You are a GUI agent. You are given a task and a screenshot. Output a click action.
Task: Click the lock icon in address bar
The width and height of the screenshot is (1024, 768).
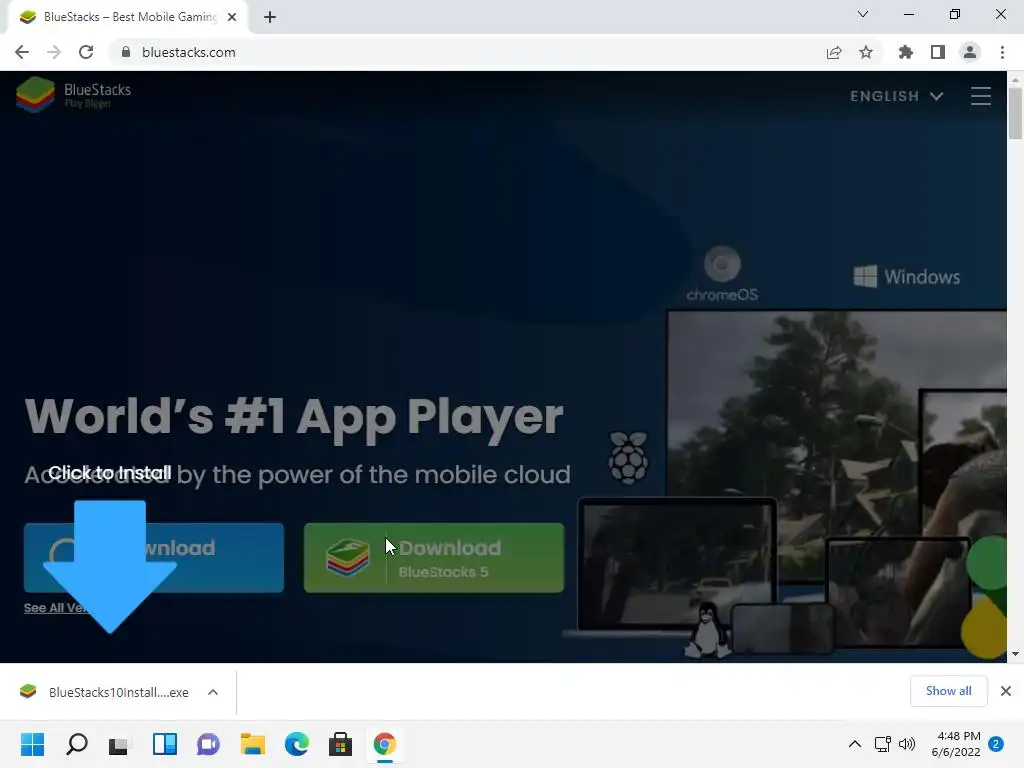(x=126, y=52)
